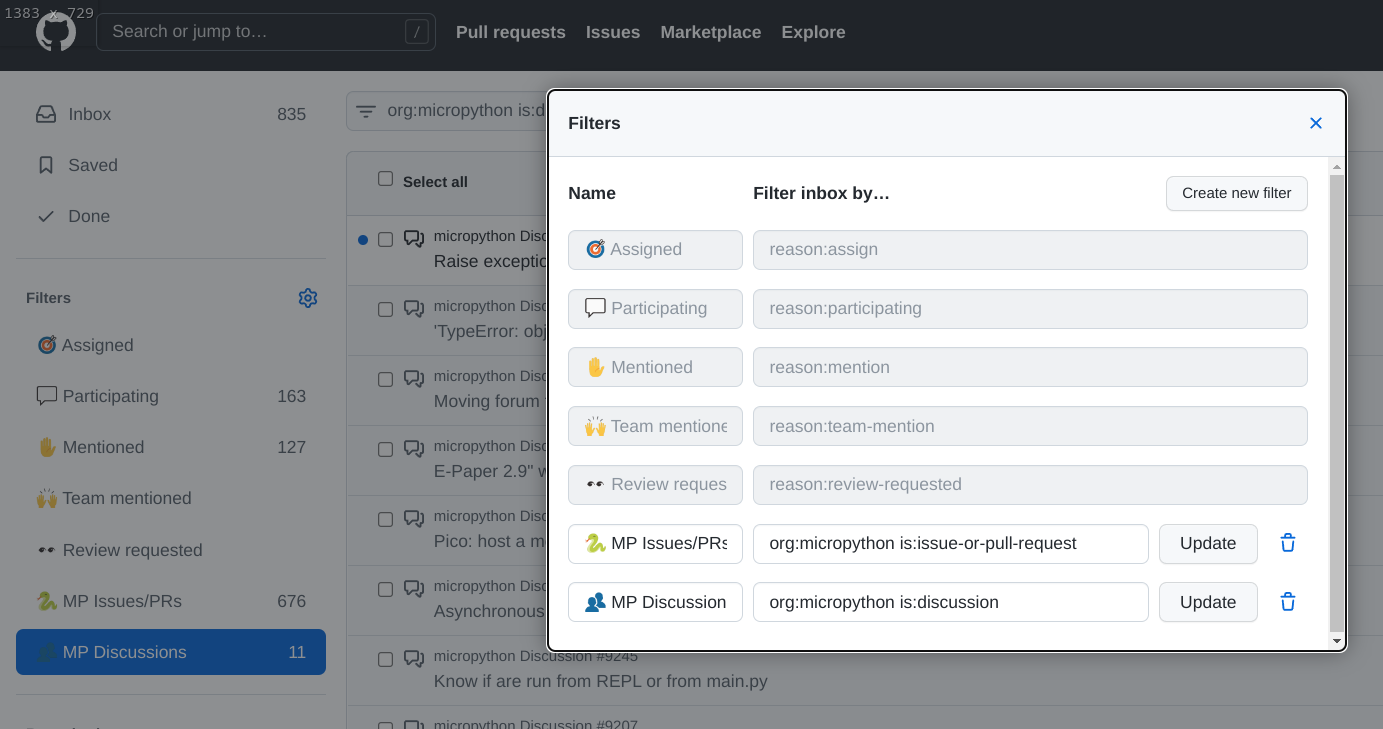Delete the MP Discussion filter
Viewport: 1383px width, 729px height.
pos(1288,602)
